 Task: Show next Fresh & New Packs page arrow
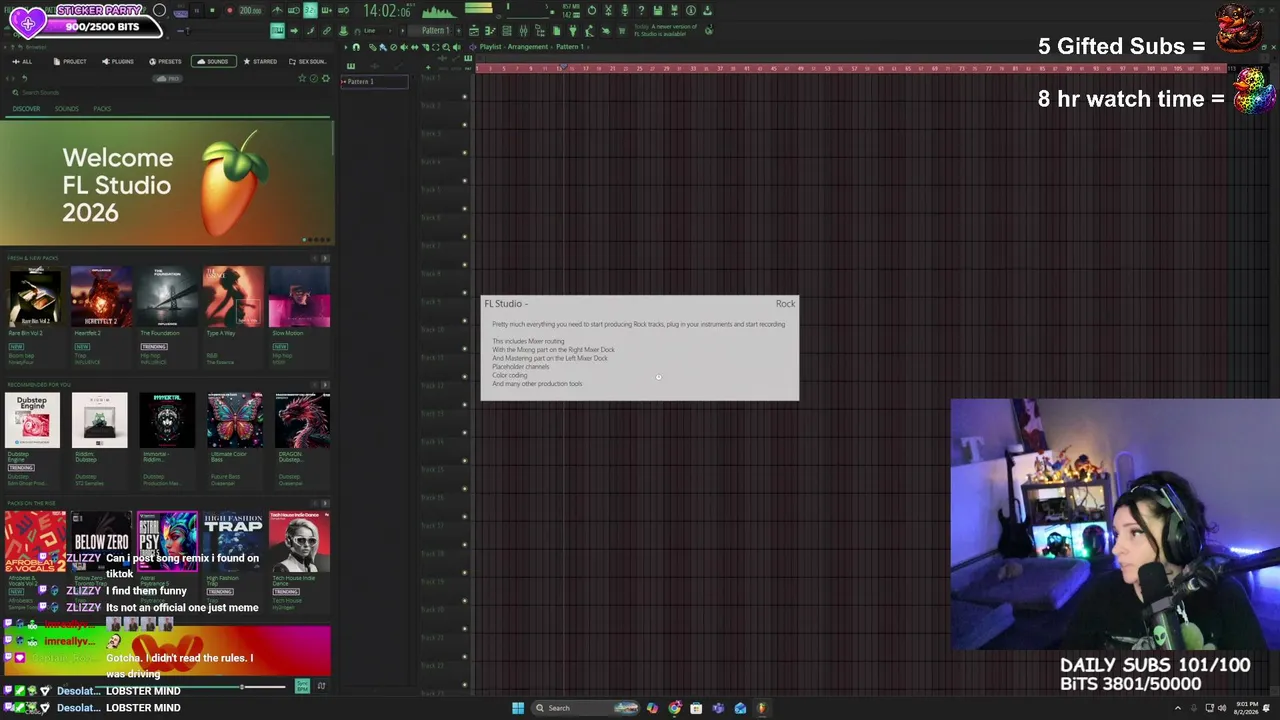tap(325, 258)
